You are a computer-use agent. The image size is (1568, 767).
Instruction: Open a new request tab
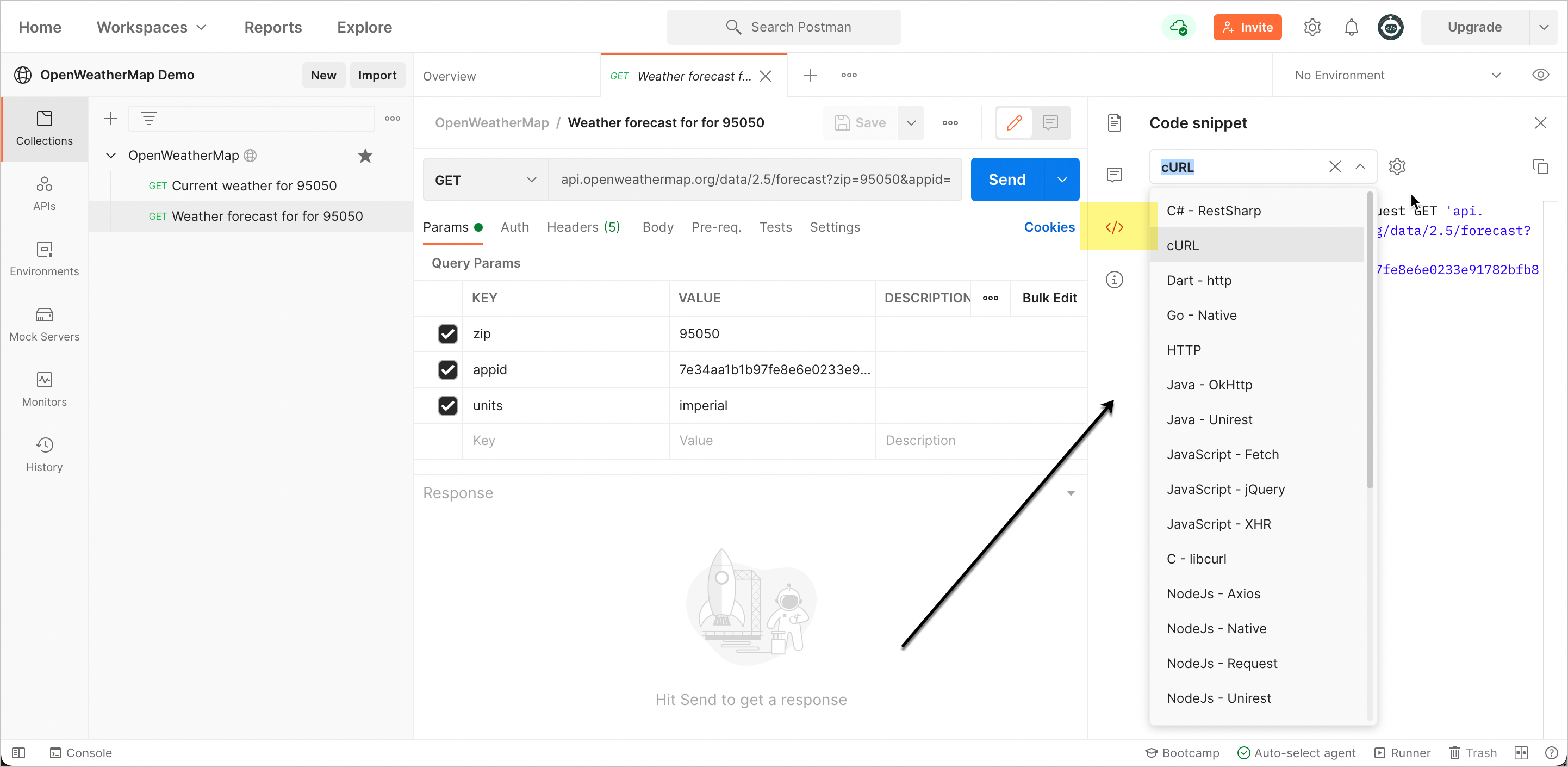coord(810,76)
